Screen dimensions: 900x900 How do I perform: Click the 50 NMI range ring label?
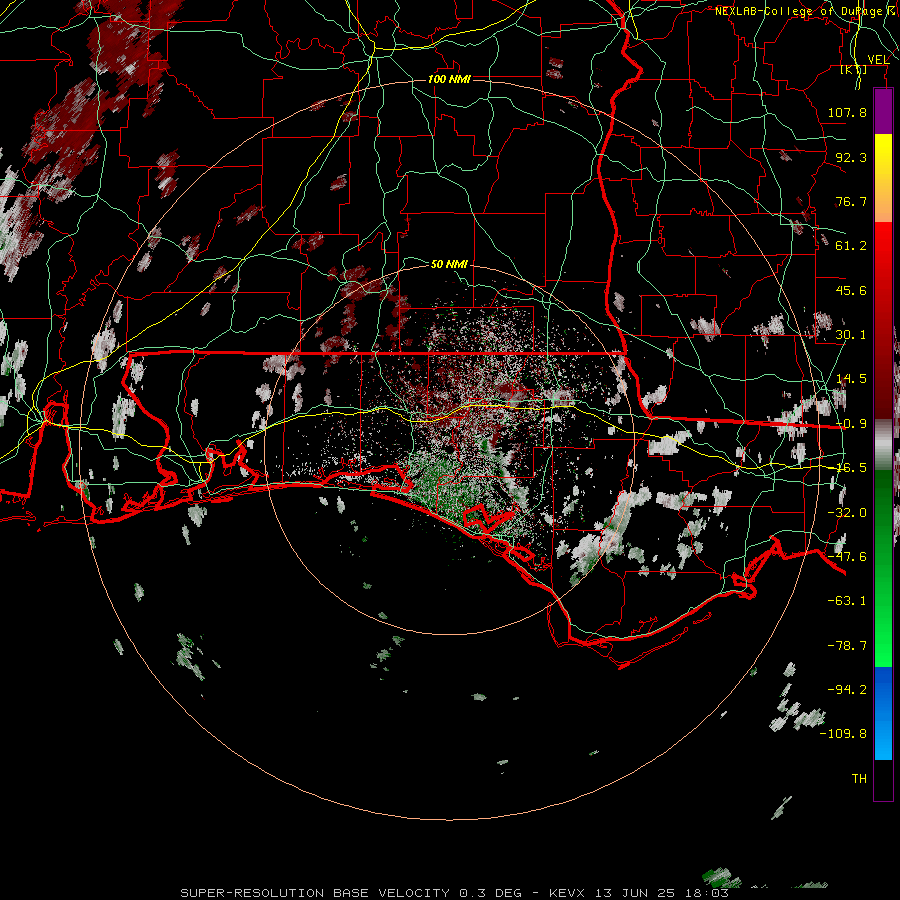pos(449,264)
